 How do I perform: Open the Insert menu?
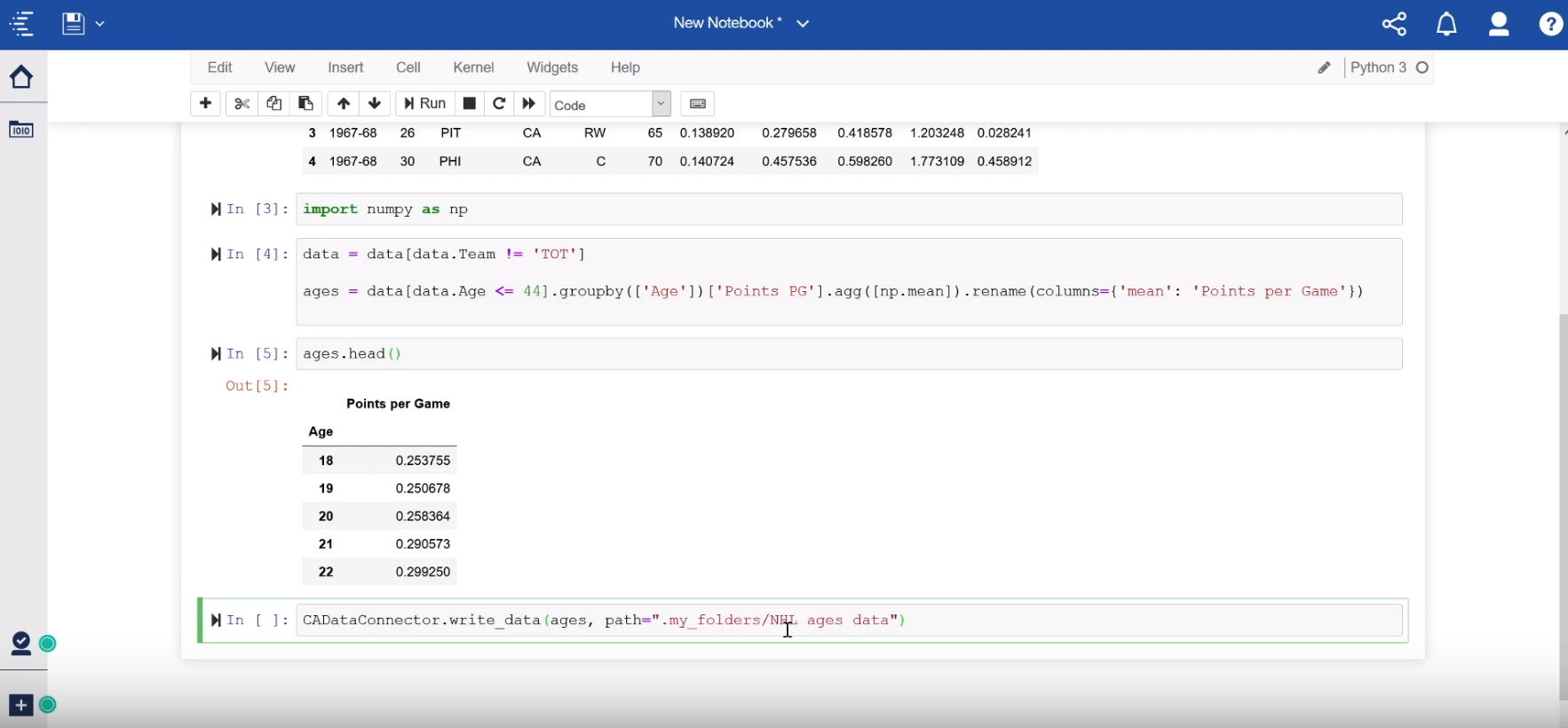point(345,67)
